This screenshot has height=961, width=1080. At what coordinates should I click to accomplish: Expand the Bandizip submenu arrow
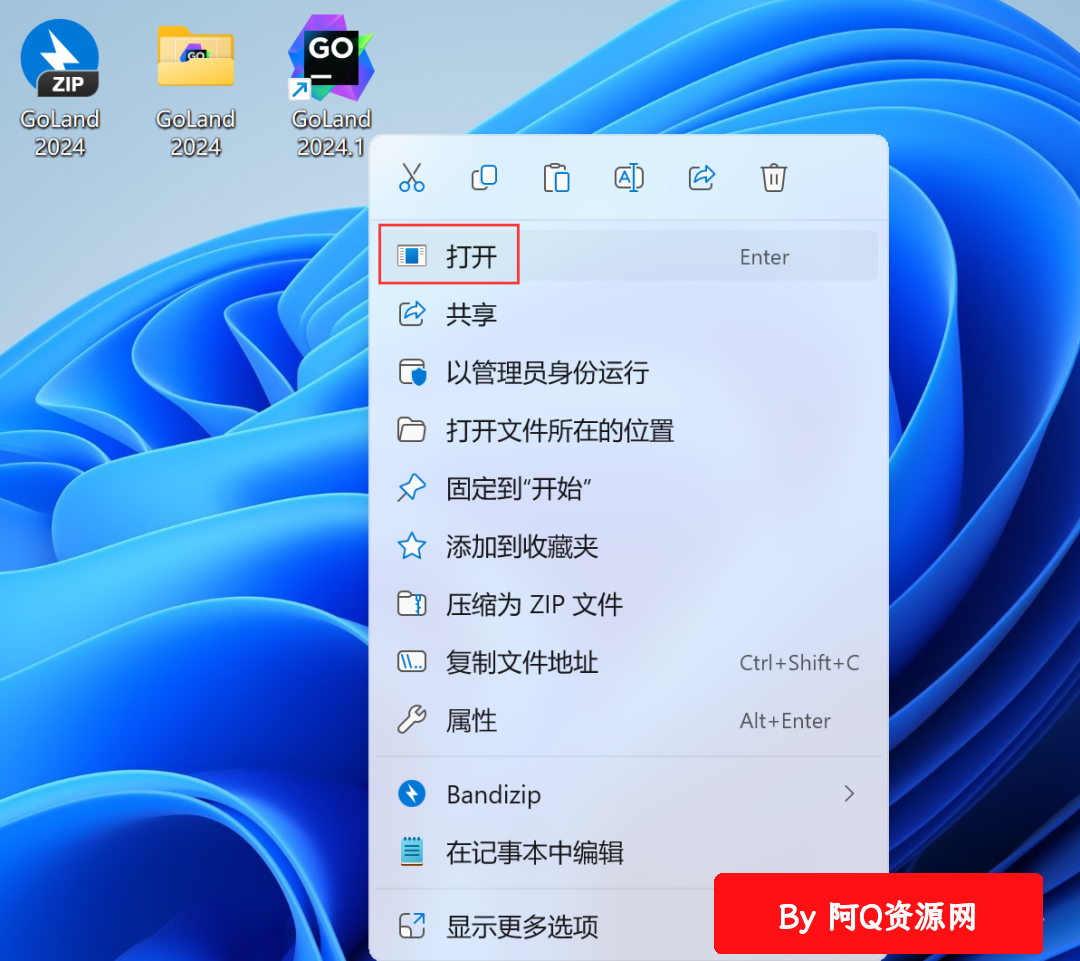point(849,794)
